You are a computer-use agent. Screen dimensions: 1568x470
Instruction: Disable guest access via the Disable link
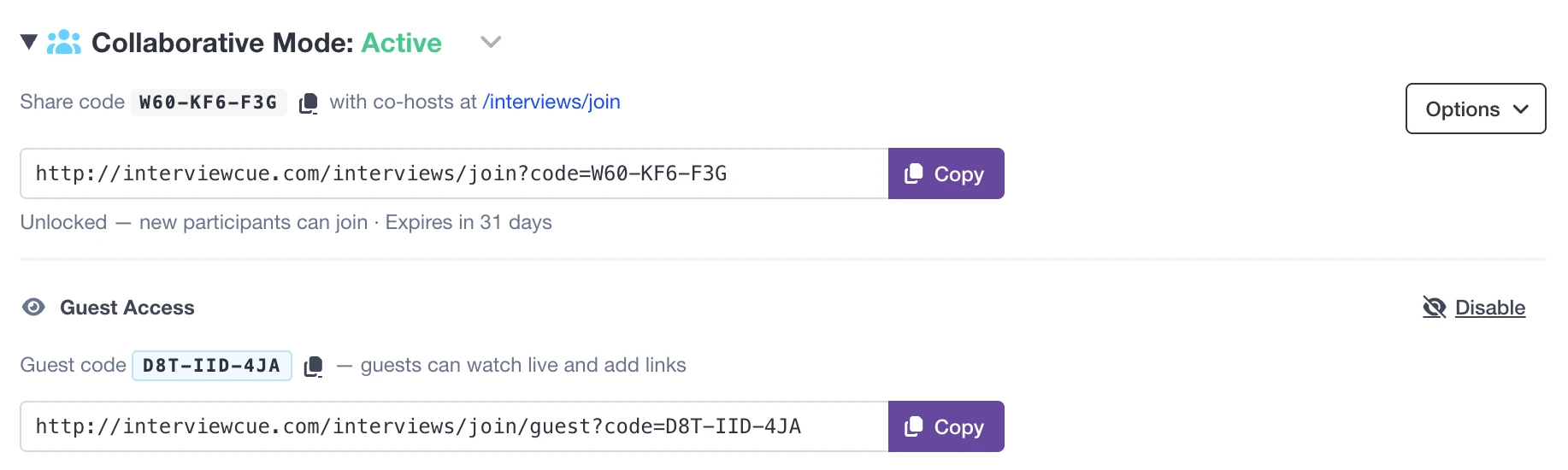1489,308
